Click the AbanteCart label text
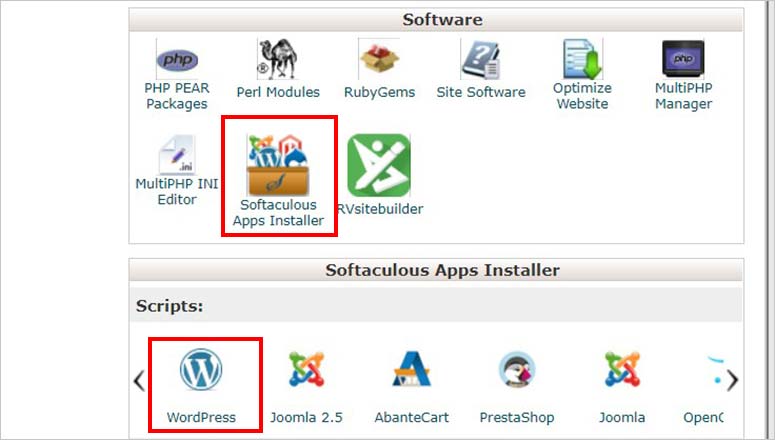 point(412,417)
